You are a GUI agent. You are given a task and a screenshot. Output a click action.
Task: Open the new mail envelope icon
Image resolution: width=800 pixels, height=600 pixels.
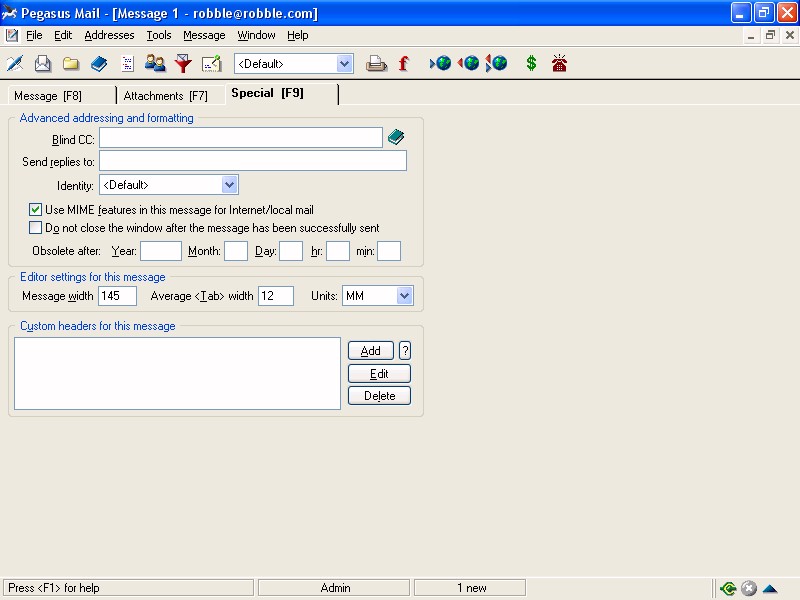[x=43, y=64]
